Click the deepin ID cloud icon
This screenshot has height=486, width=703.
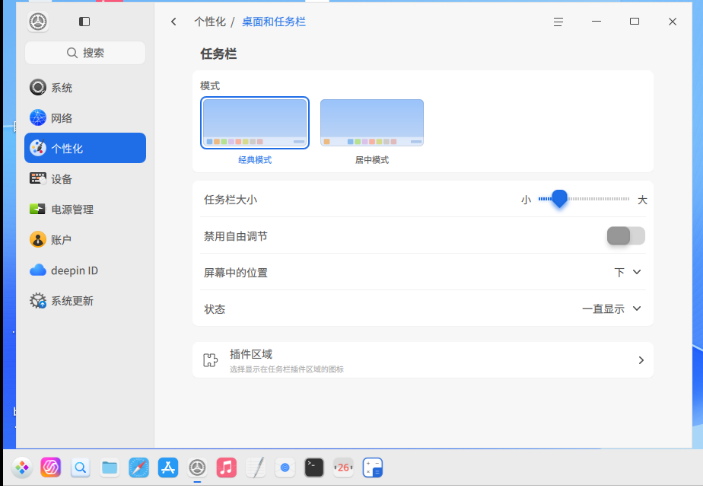click(x=38, y=270)
